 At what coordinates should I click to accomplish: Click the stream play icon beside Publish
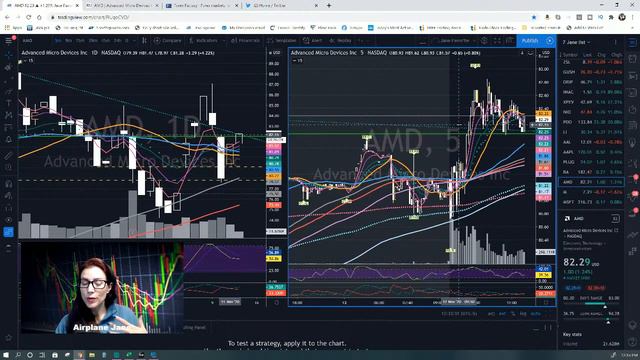(x=549, y=40)
